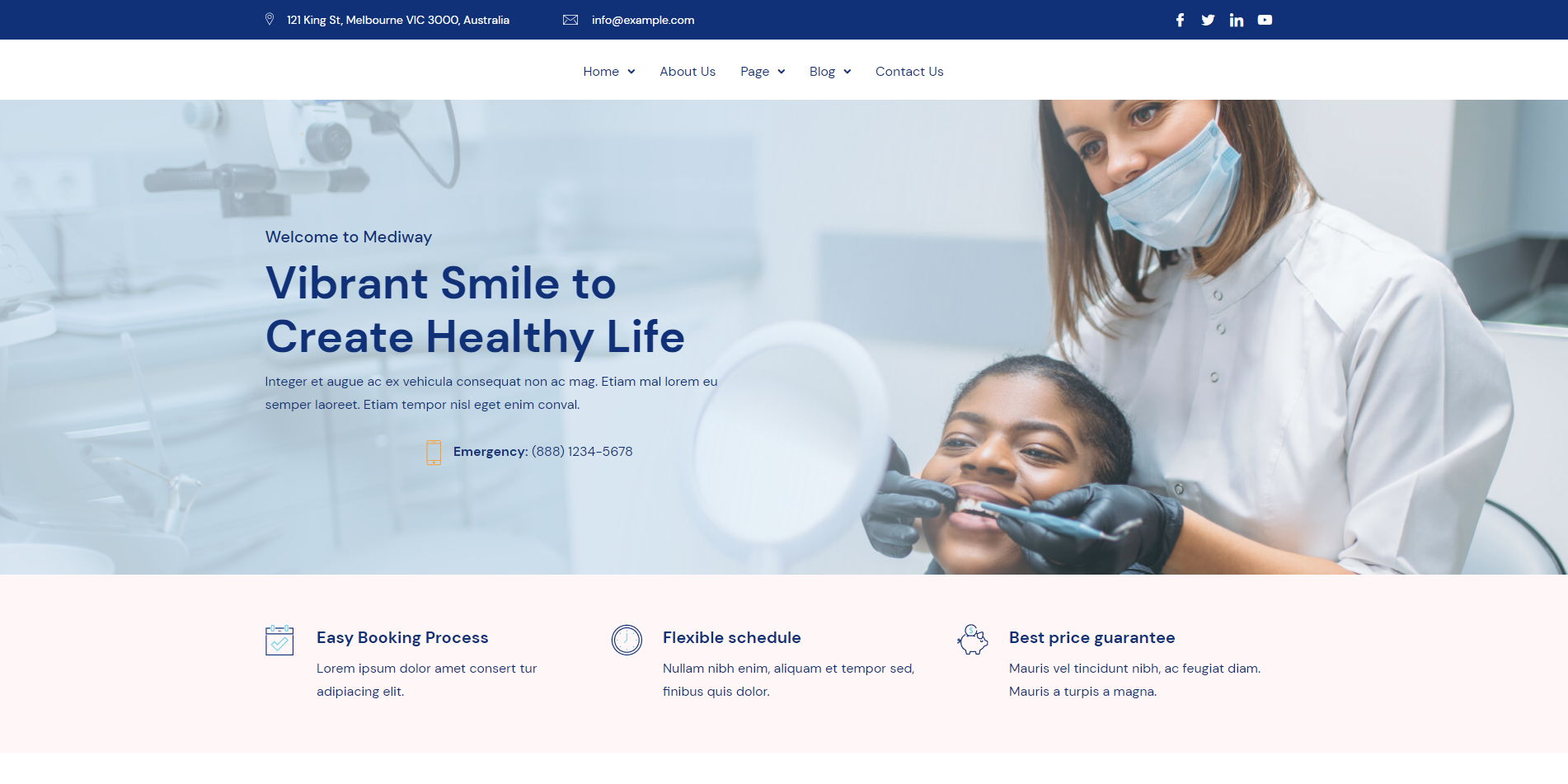The height and width of the screenshot is (784, 1568).
Task: Go to the About Us page
Action: [x=687, y=72]
